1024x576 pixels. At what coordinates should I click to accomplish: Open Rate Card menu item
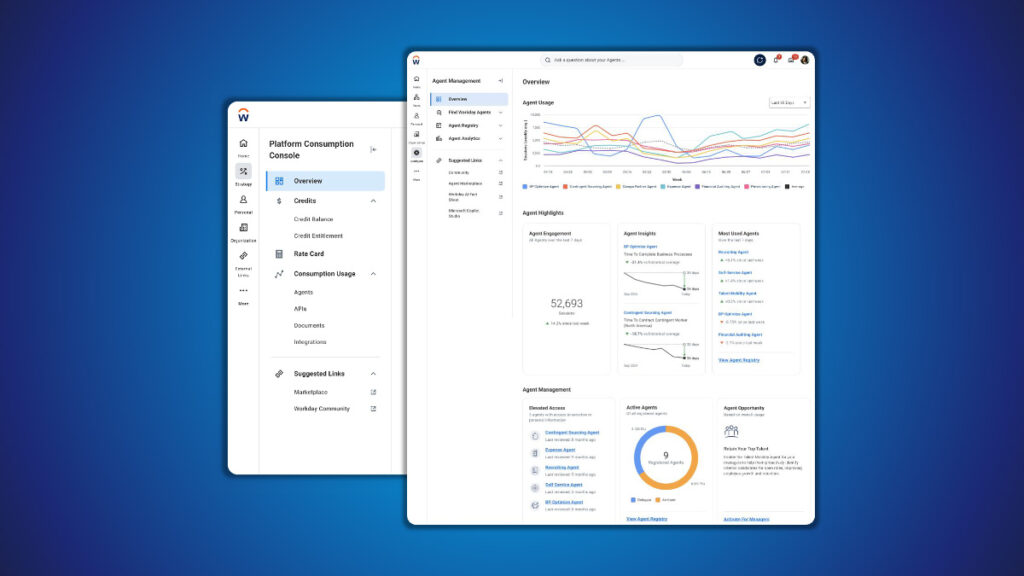point(309,254)
